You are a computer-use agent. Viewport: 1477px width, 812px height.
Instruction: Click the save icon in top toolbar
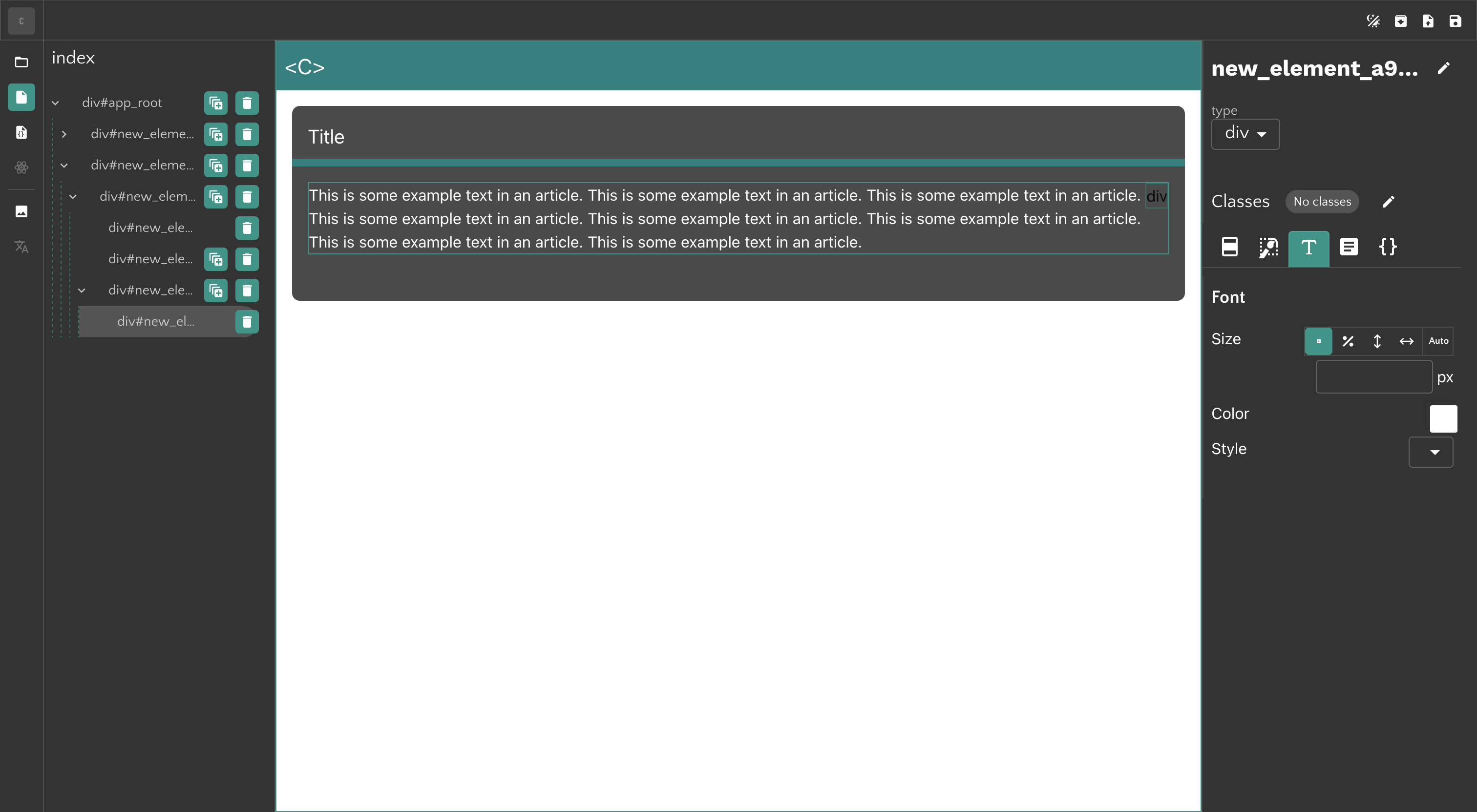(x=1455, y=21)
